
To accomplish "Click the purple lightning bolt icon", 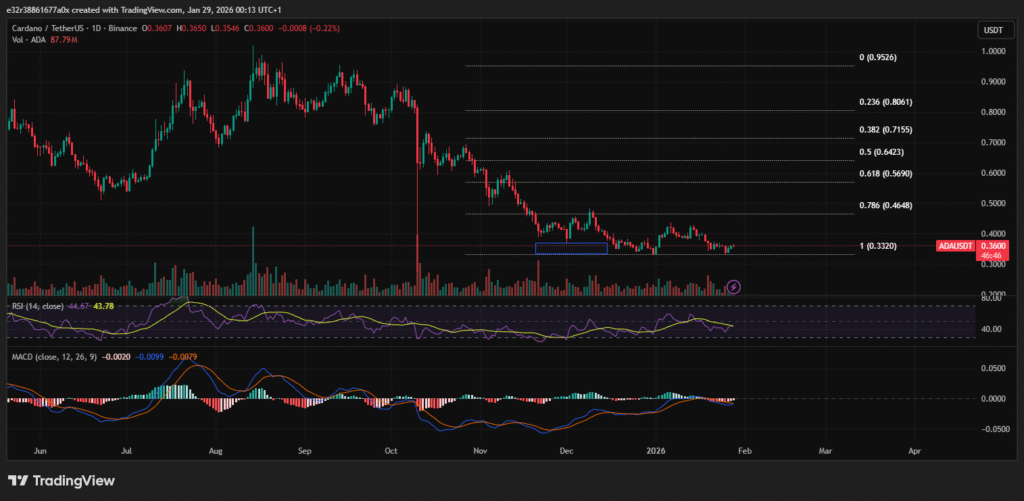I will [x=733, y=286].
